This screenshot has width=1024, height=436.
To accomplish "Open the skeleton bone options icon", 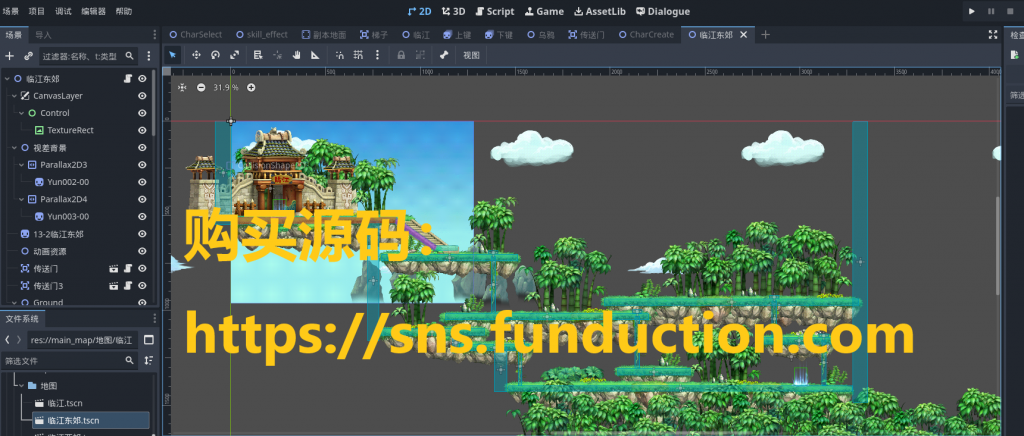I will point(443,55).
